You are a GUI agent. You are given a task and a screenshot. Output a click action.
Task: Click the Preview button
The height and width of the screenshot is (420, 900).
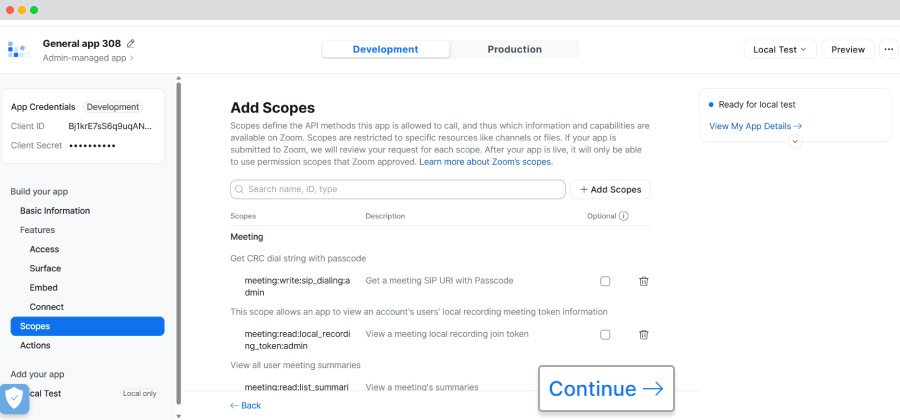pos(848,49)
